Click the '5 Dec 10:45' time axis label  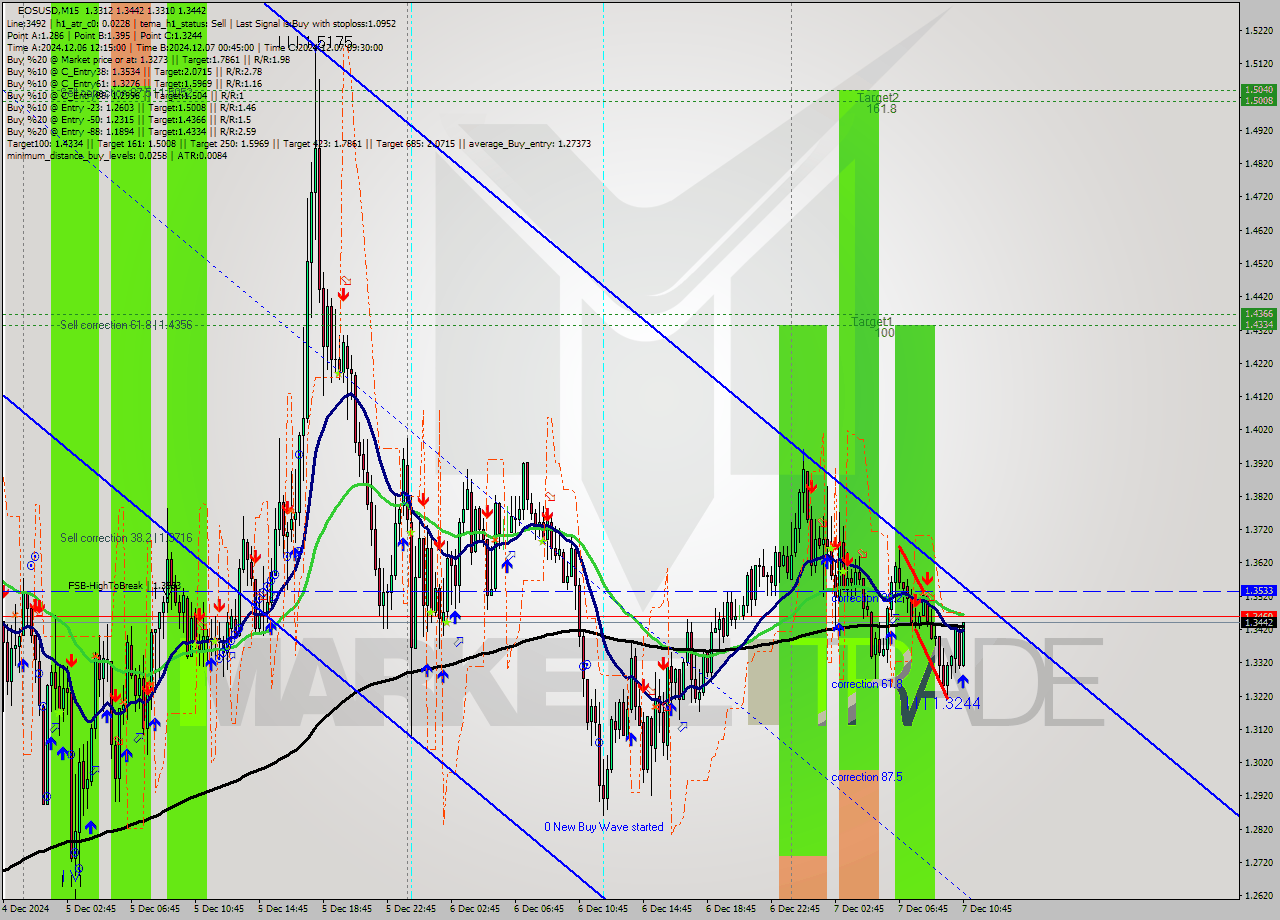[219, 909]
